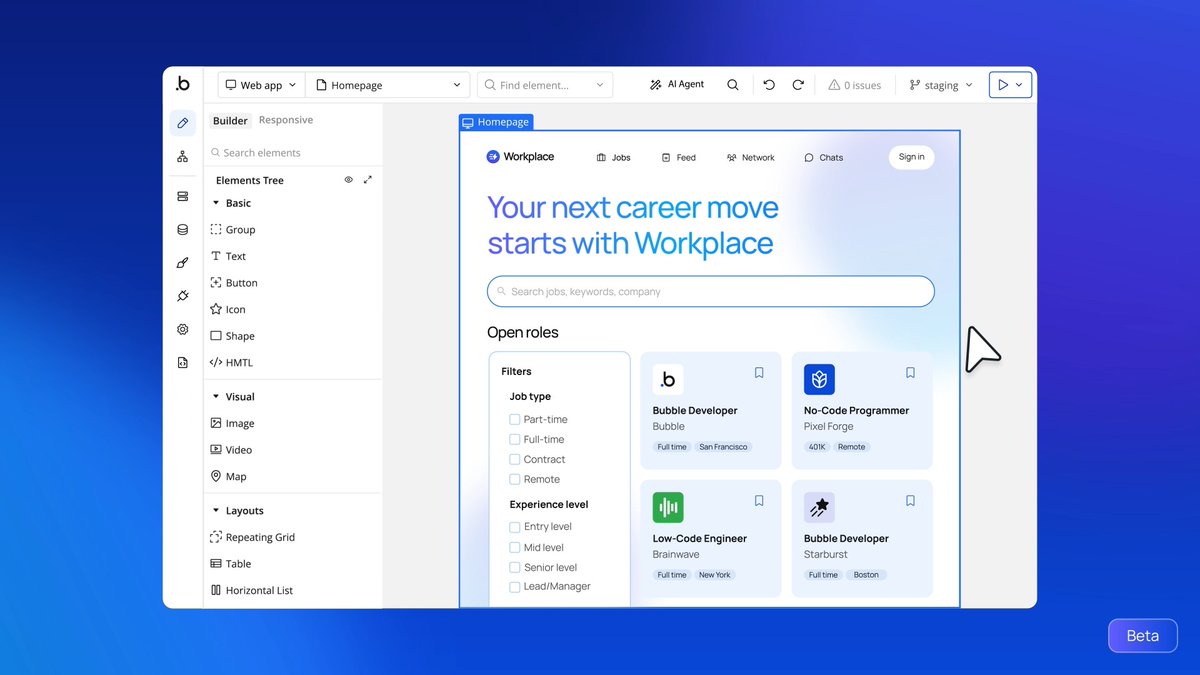The height and width of the screenshot is (675, 1200).
Task: Check the Remote job type filter
Action: click(x=515, y=480)
